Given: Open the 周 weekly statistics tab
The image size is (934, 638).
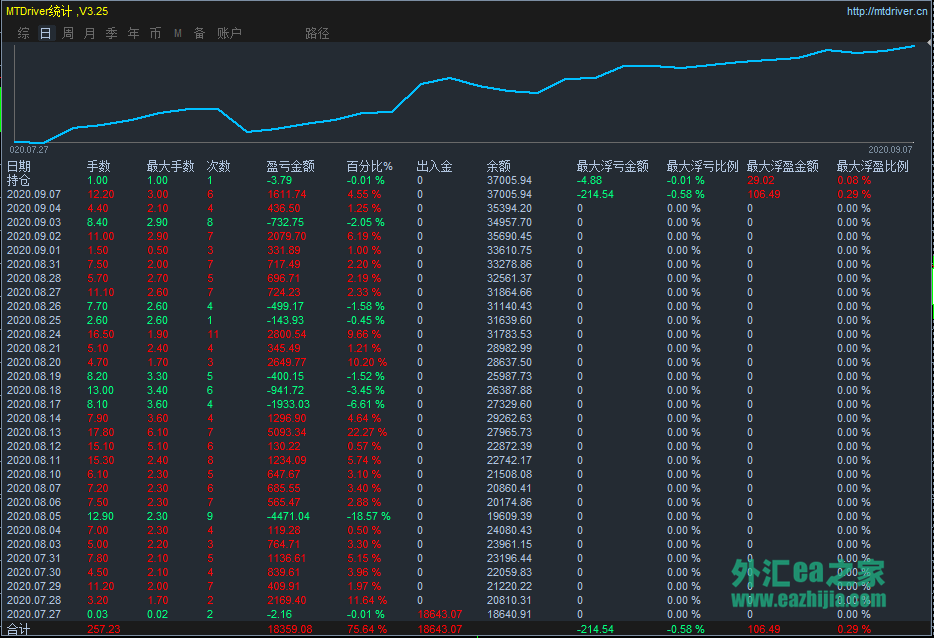Looking at the screenshot, I should point(68,33).
